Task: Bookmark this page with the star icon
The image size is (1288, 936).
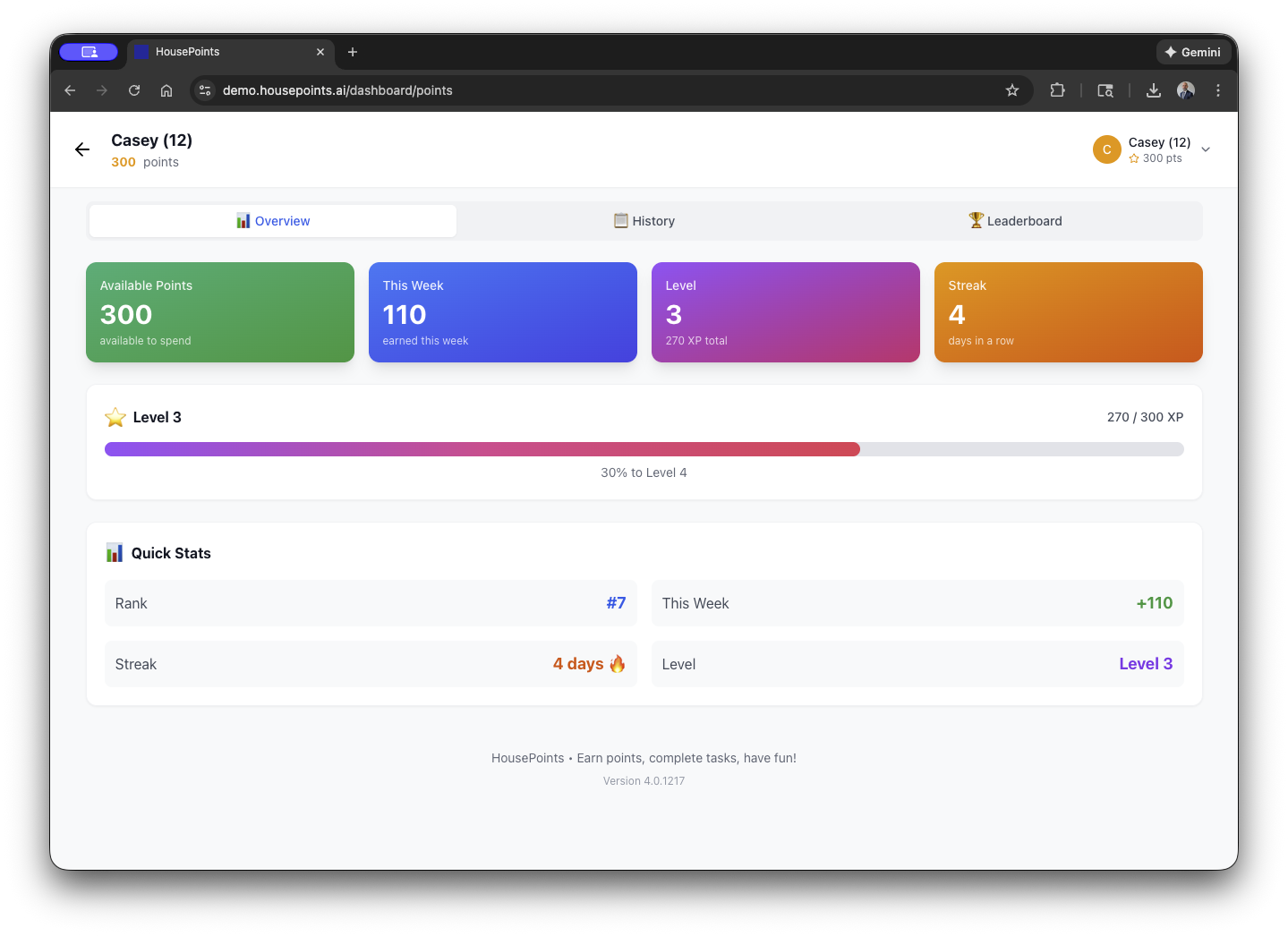Action: (1012, 90)
